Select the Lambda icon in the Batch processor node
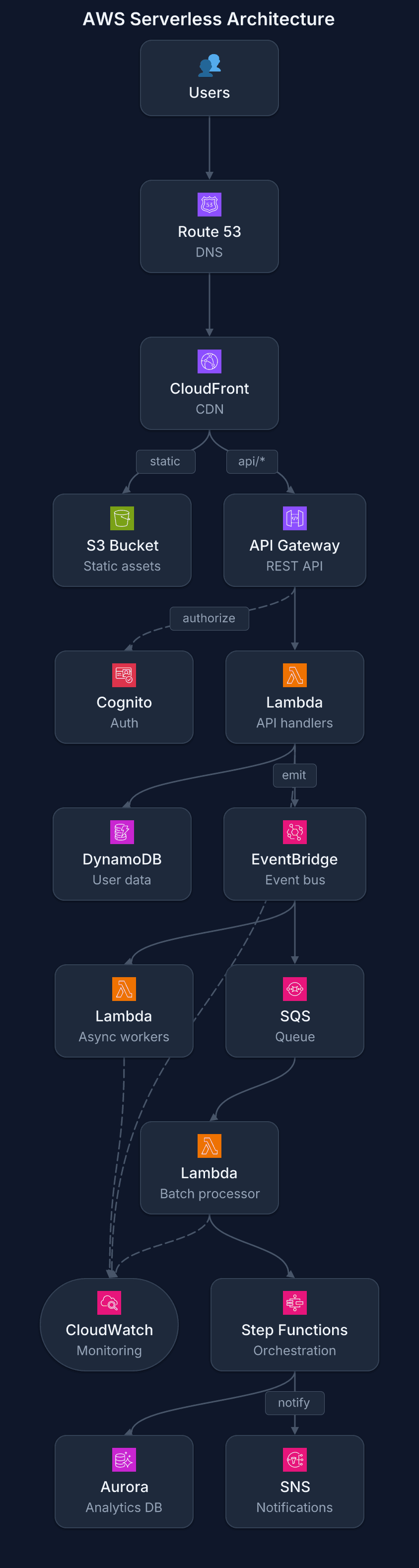The image size is (419, 1568). coord(209,1146)
